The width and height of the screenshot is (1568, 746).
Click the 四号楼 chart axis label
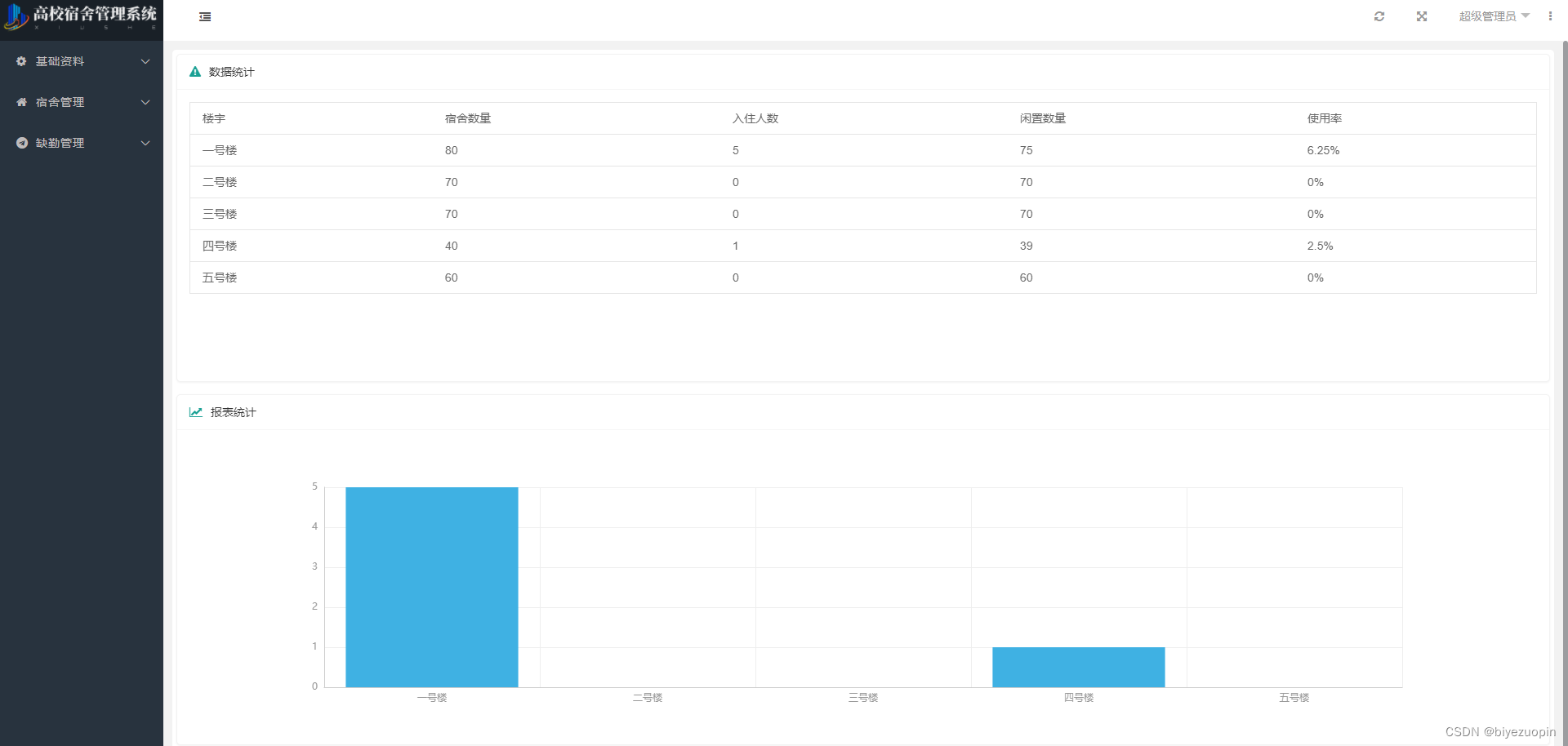coord(1079,698)
